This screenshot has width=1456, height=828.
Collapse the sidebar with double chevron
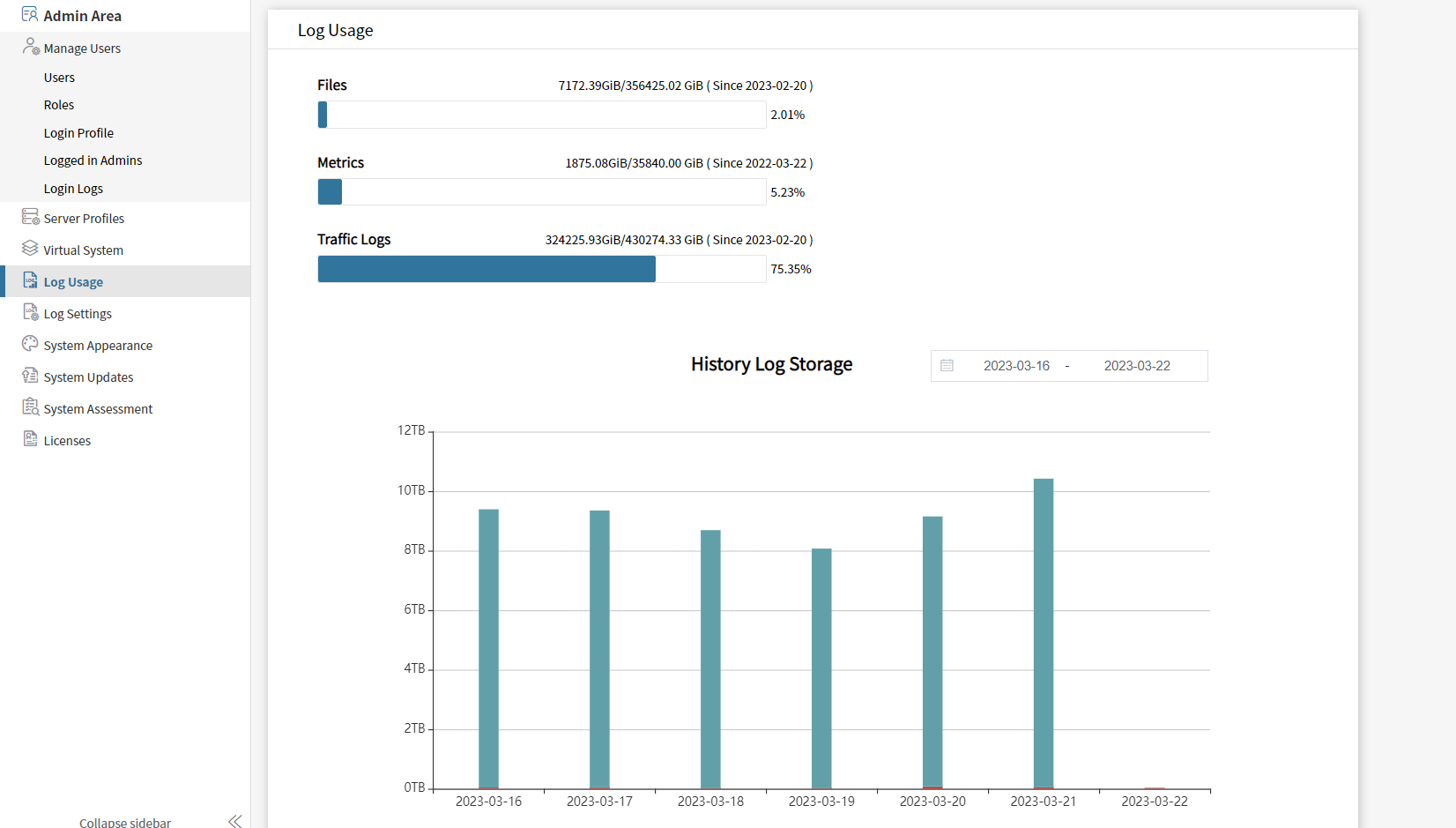[x=234, y=821]
